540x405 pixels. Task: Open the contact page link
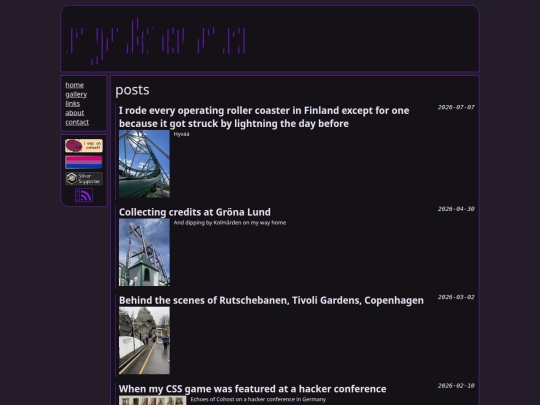coord(77,122)
